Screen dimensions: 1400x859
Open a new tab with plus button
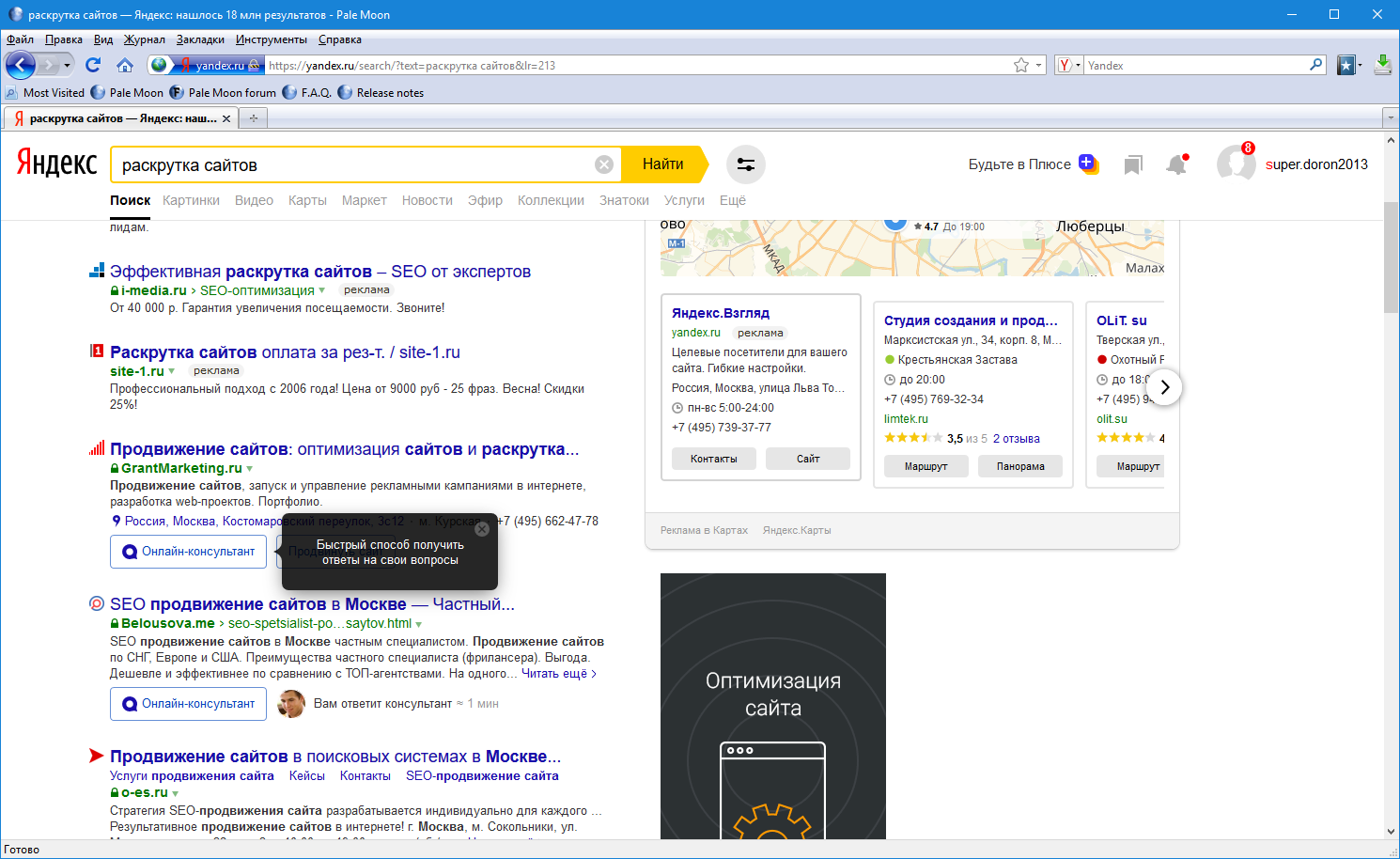[x=253, y=118]
